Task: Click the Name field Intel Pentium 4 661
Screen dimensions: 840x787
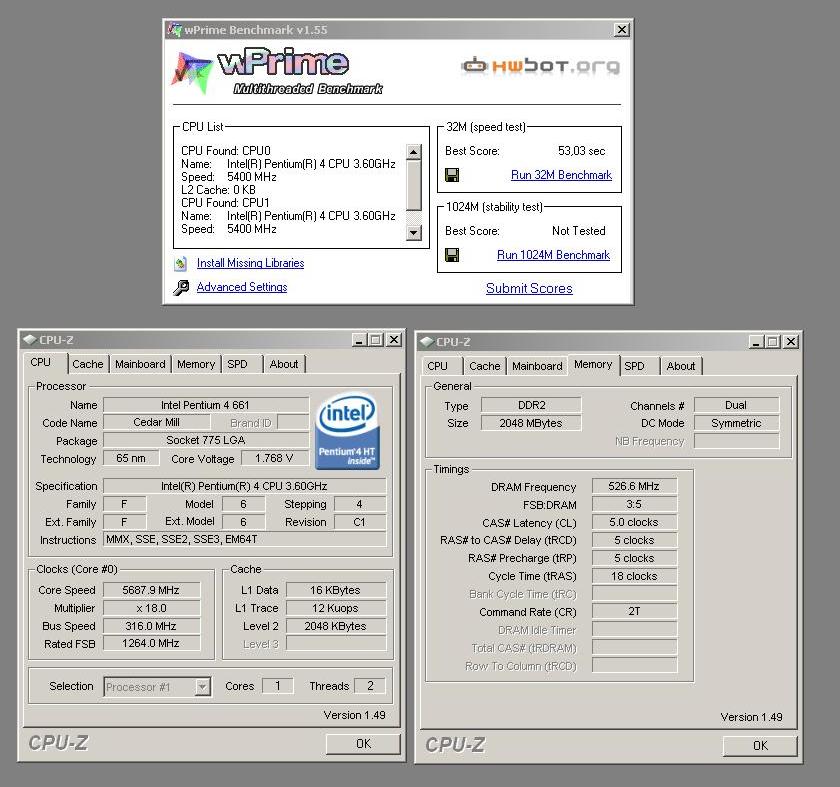Action: [206, 405]
